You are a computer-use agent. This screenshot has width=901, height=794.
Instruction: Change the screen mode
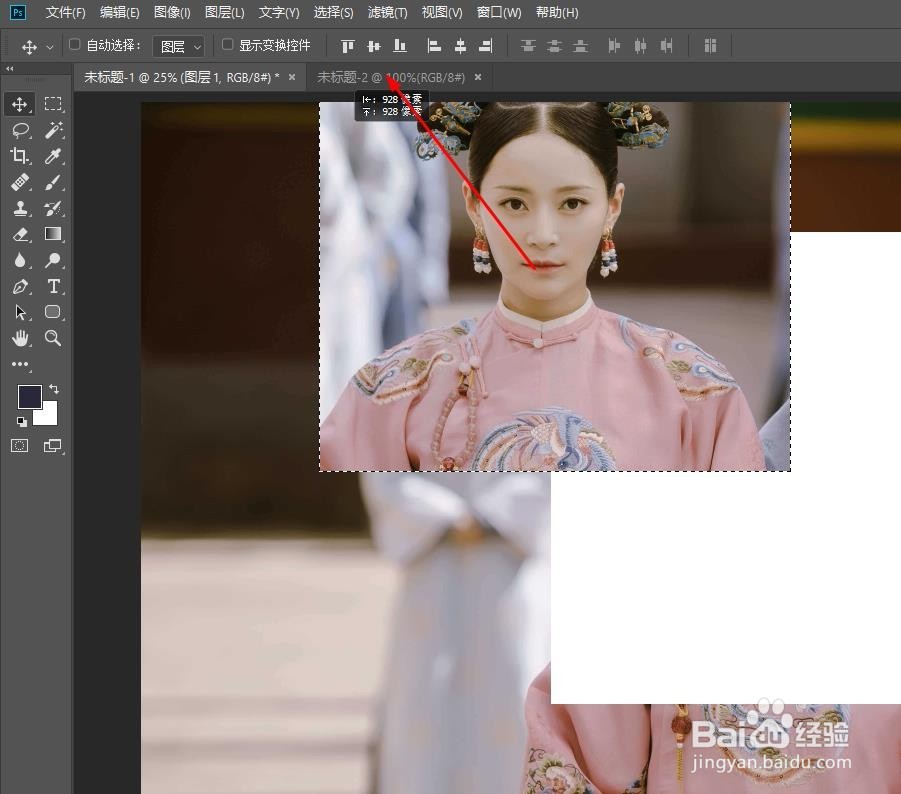point(53,445)
